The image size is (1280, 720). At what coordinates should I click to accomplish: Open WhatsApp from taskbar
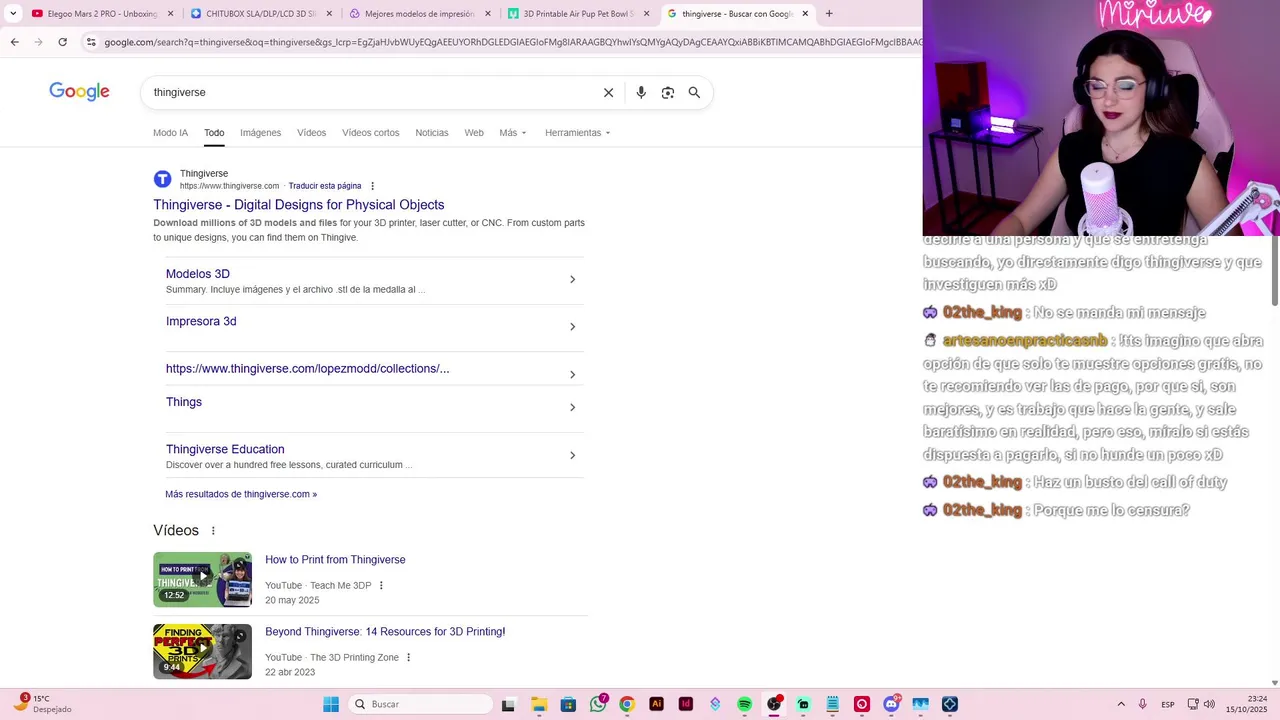pyautogui.click(x=598, y=704)
